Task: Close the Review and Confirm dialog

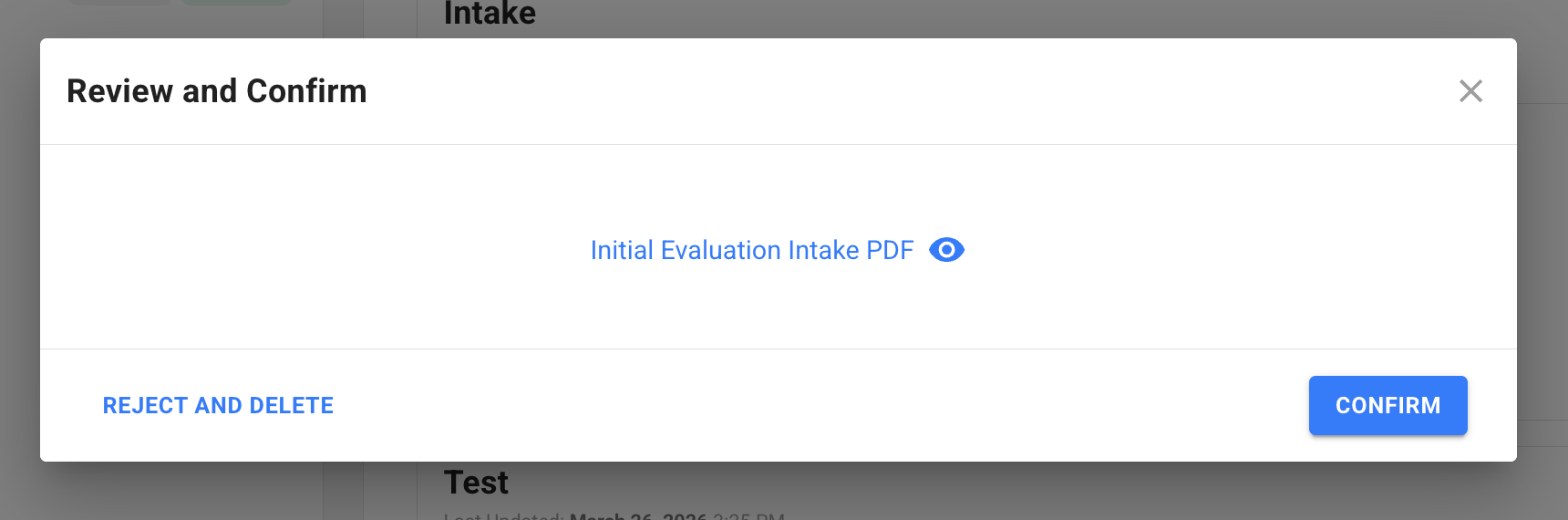Action: click(x=1470, y=91)
